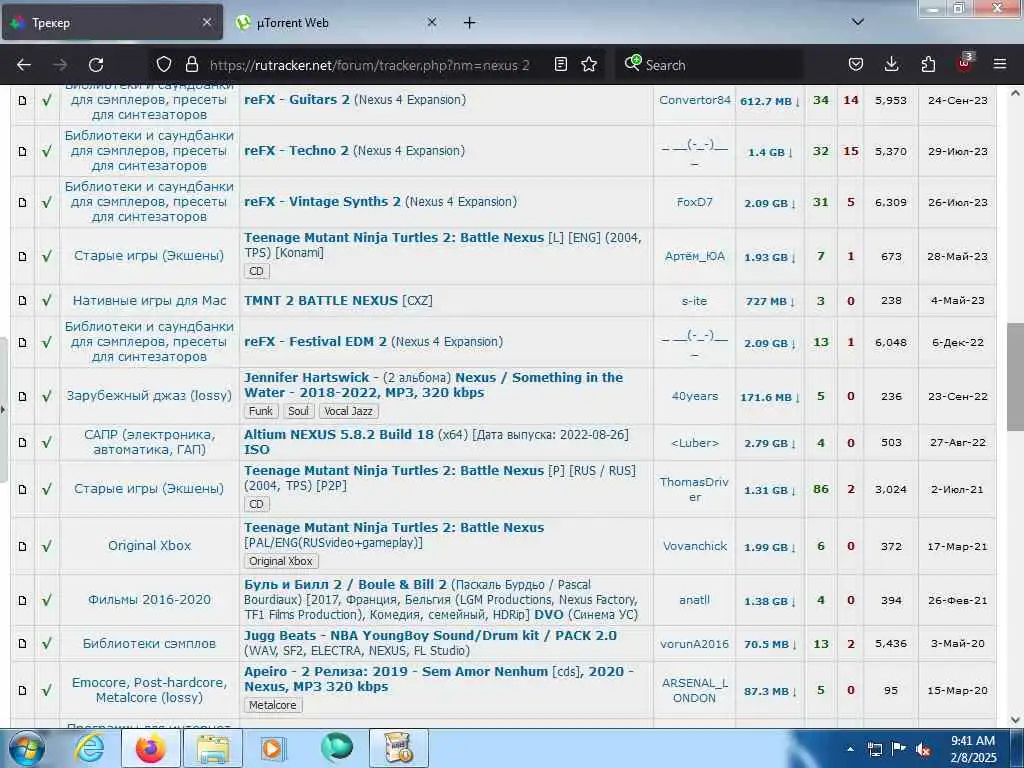Image resolution: width=1024 pixels, height=768 pixels.
Task: Open the Pocket save icon
Action: tap(856, 64)
